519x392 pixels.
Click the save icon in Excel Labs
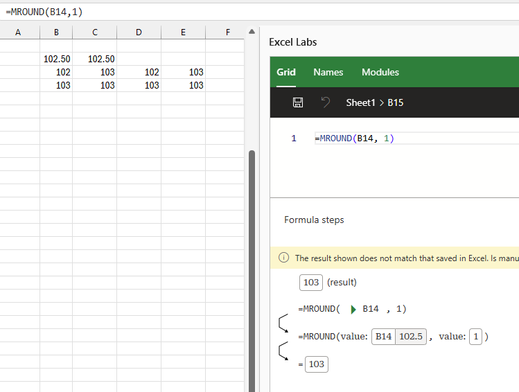click(298, 102)
